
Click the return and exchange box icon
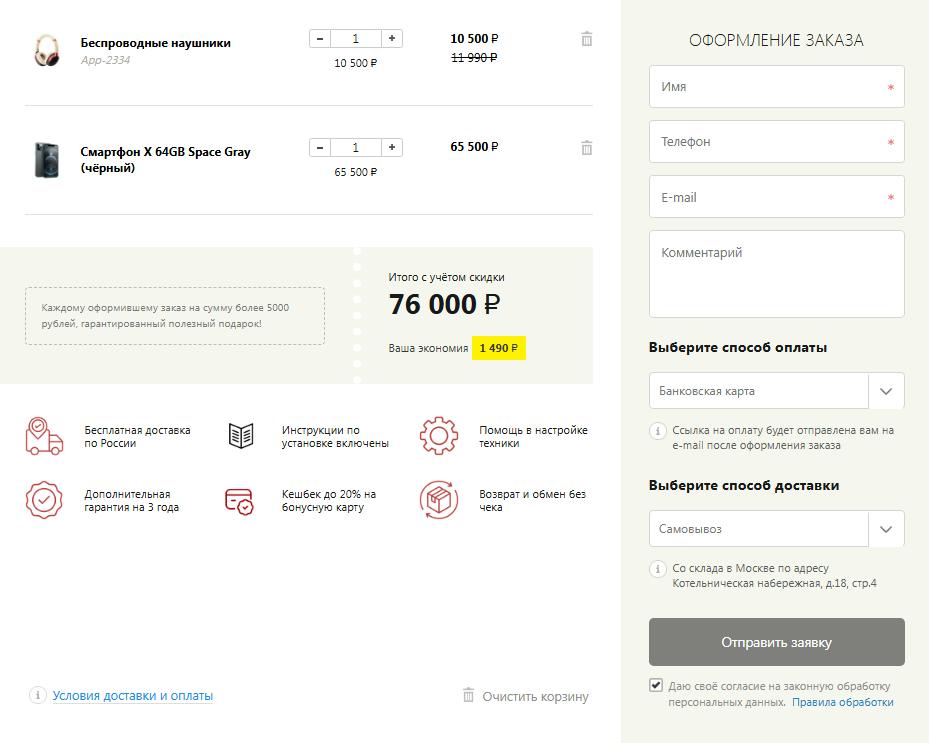click(x=438, y=500)
